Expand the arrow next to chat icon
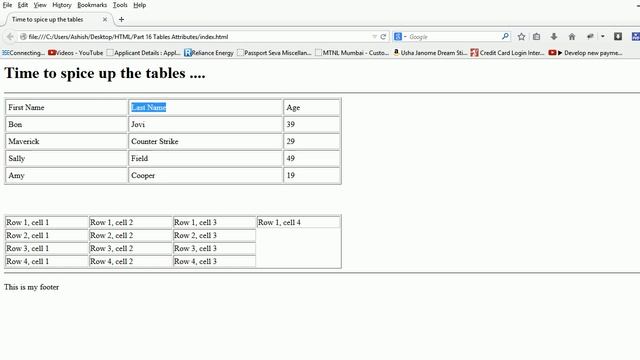Image resolution: width=640 pixels, height=360 pixels. pos(602,37)
